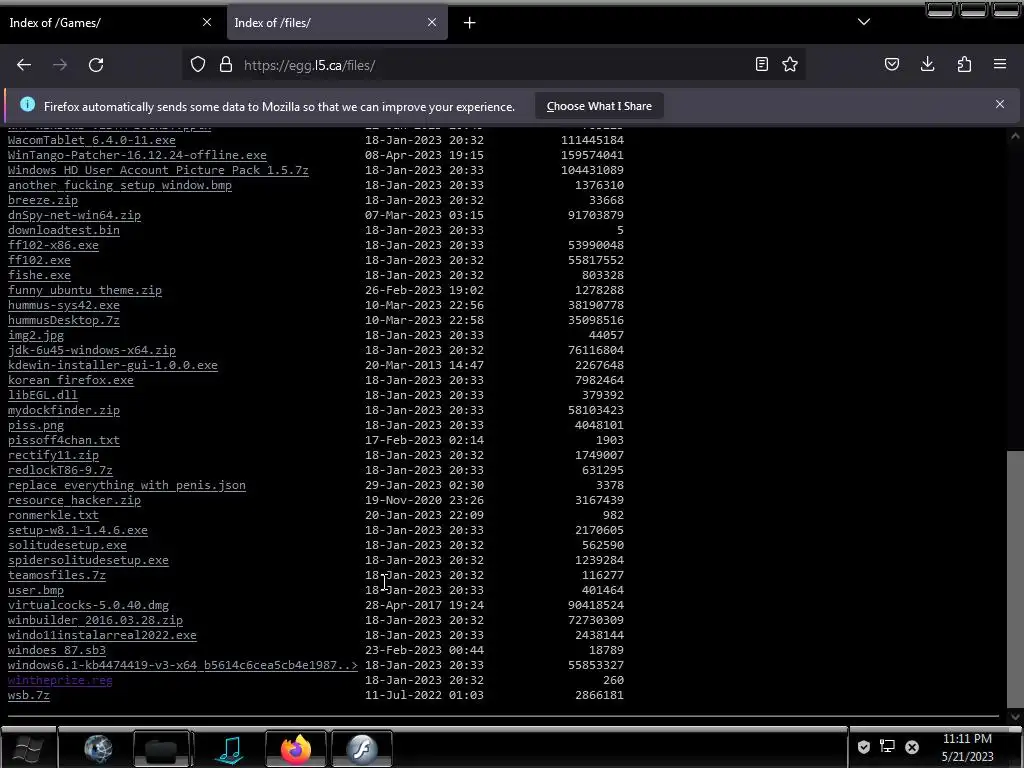Dismiss the Firefox data notification bar
1024x768 pixels.
tap(1000, 104)
